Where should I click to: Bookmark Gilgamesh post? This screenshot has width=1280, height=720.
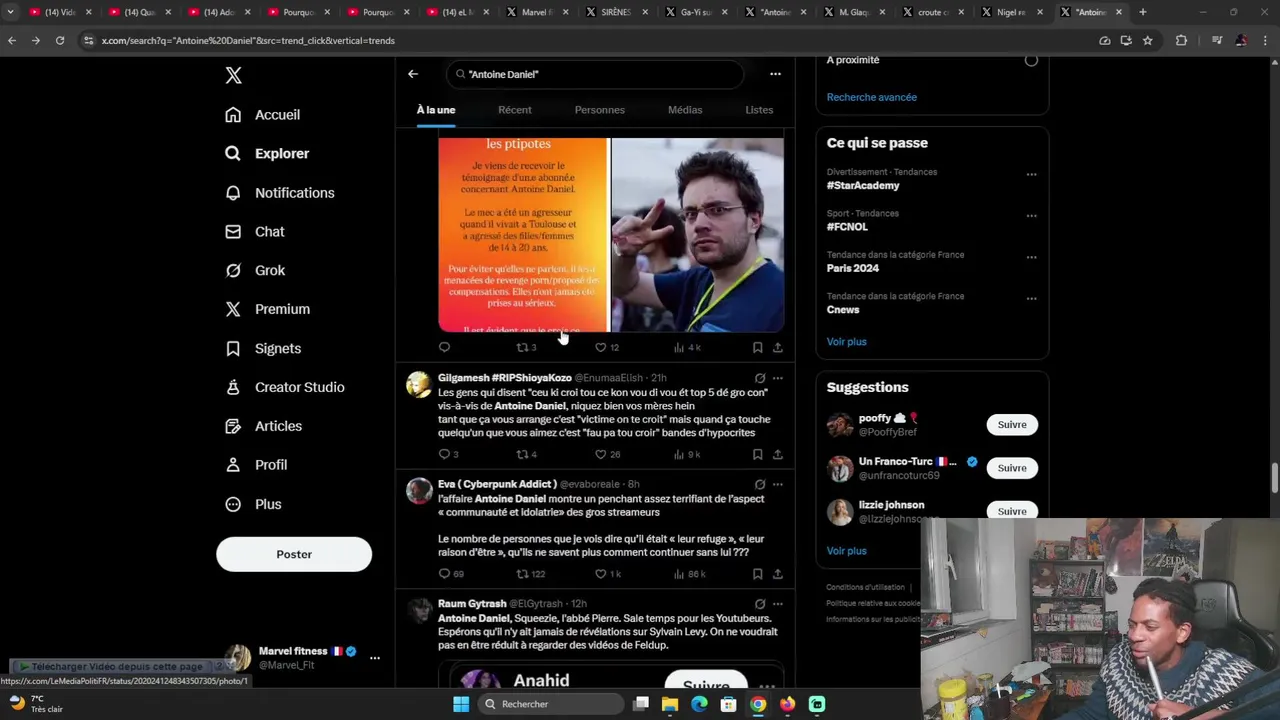757,455
